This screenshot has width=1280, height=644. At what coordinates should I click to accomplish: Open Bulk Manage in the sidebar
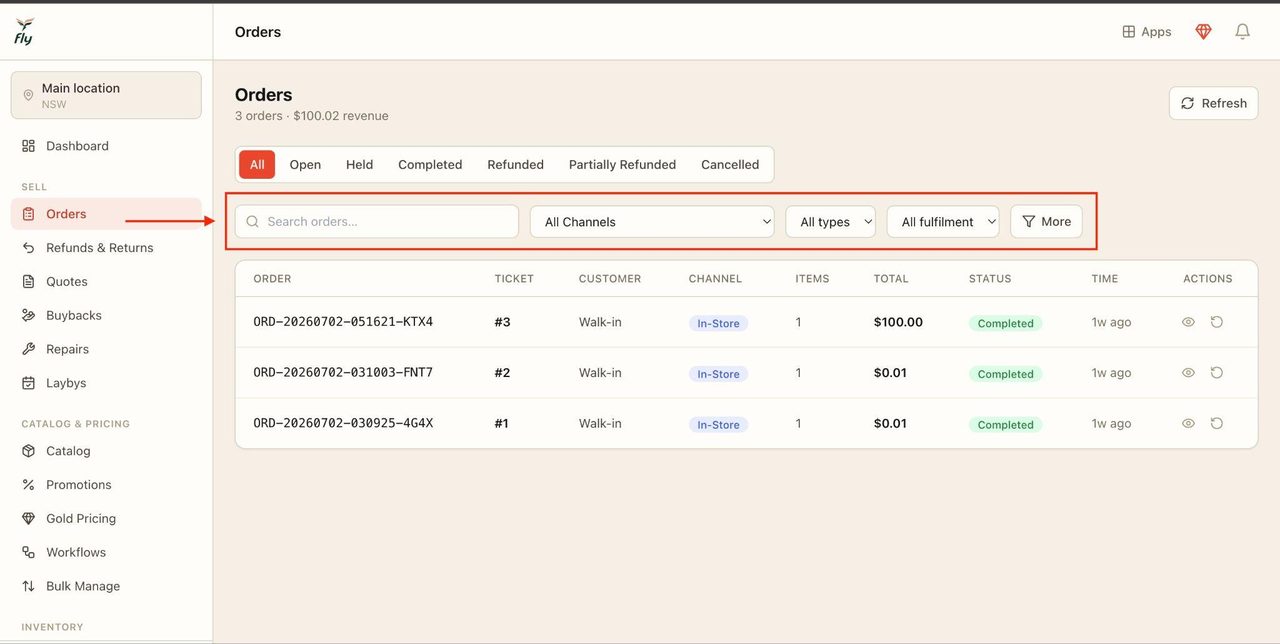[x=106, y=586]
